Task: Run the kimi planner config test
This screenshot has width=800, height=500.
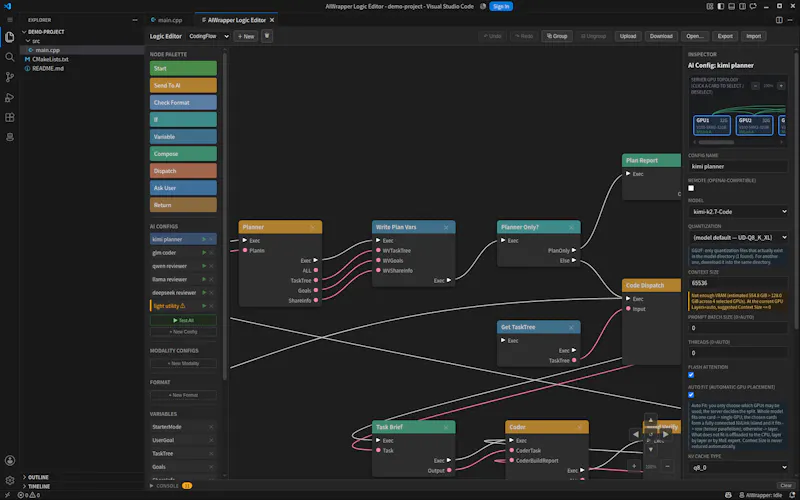Action: coord(204,239)
